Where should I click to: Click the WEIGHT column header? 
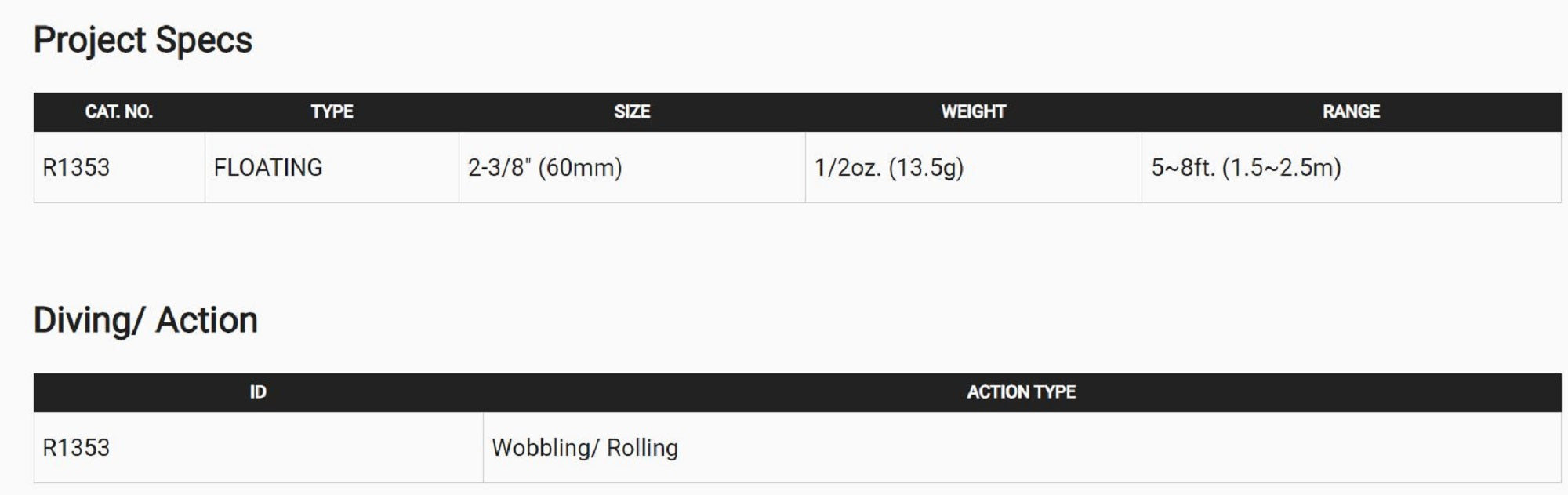[x=973, y=112]
